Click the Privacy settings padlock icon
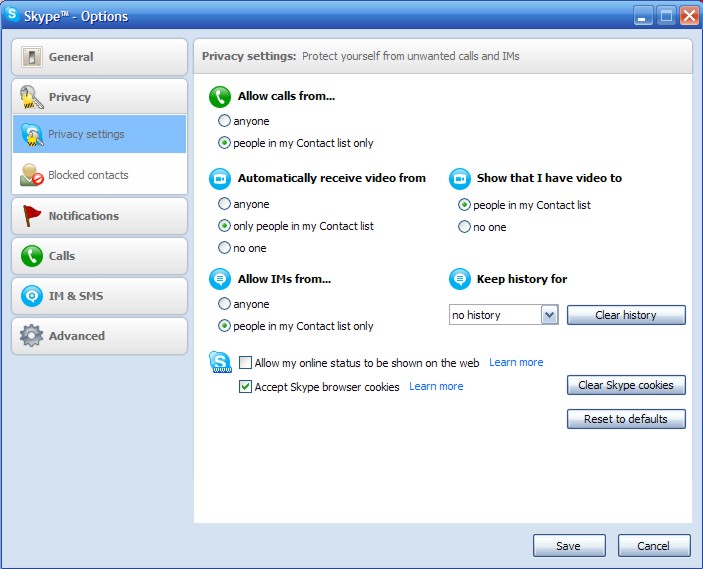703x569 pixels. pyautogui.click(x=32, y=134)
